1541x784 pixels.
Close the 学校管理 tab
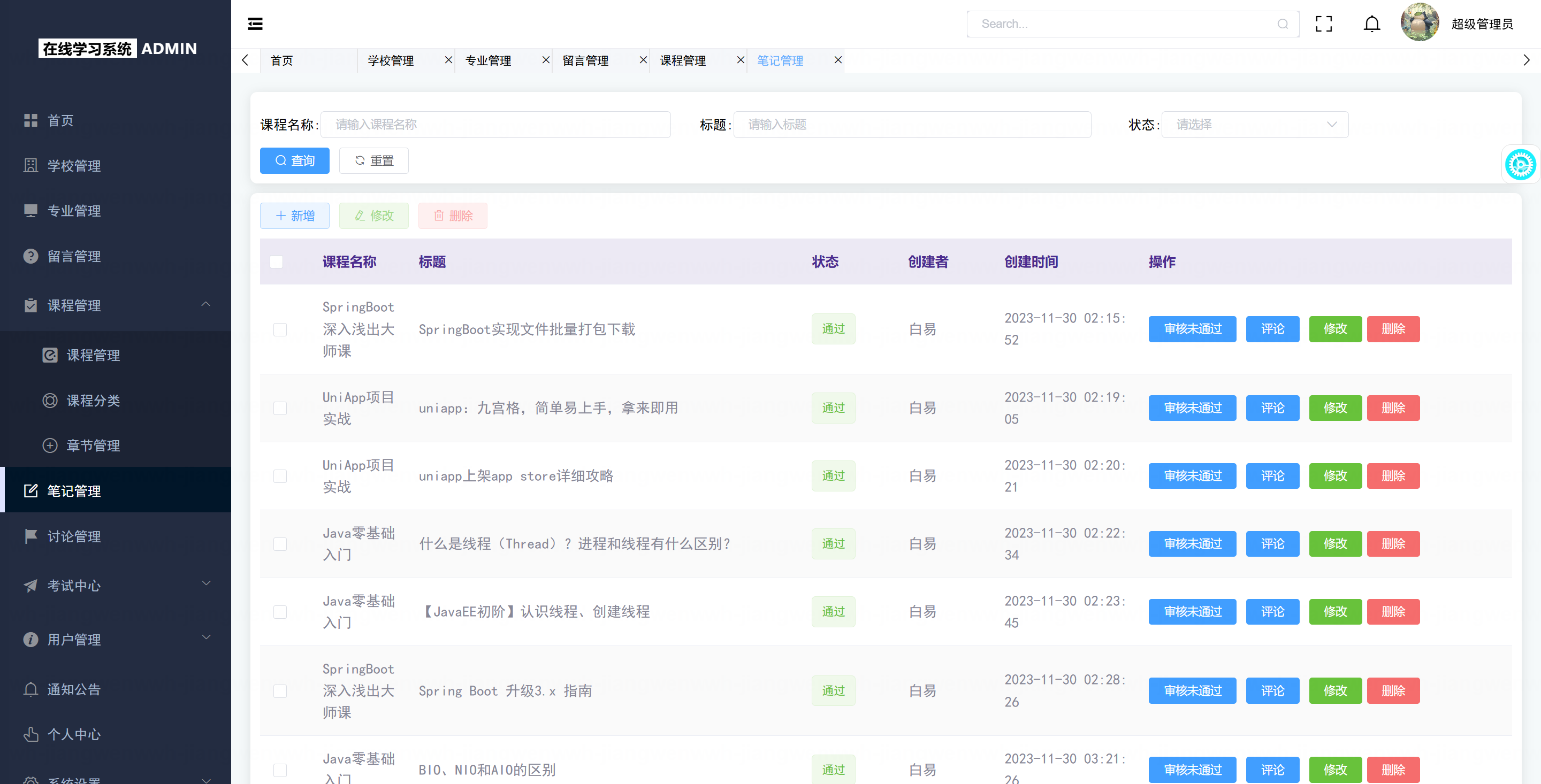click(448, 60)
